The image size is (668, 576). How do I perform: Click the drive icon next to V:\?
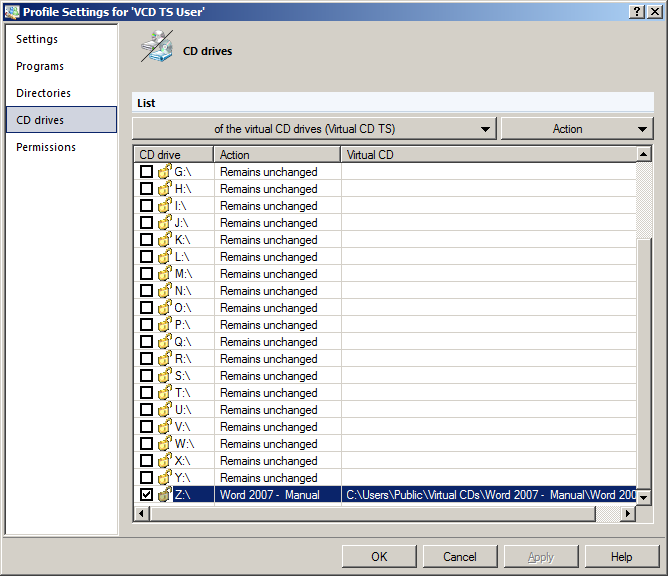(165, 427)
